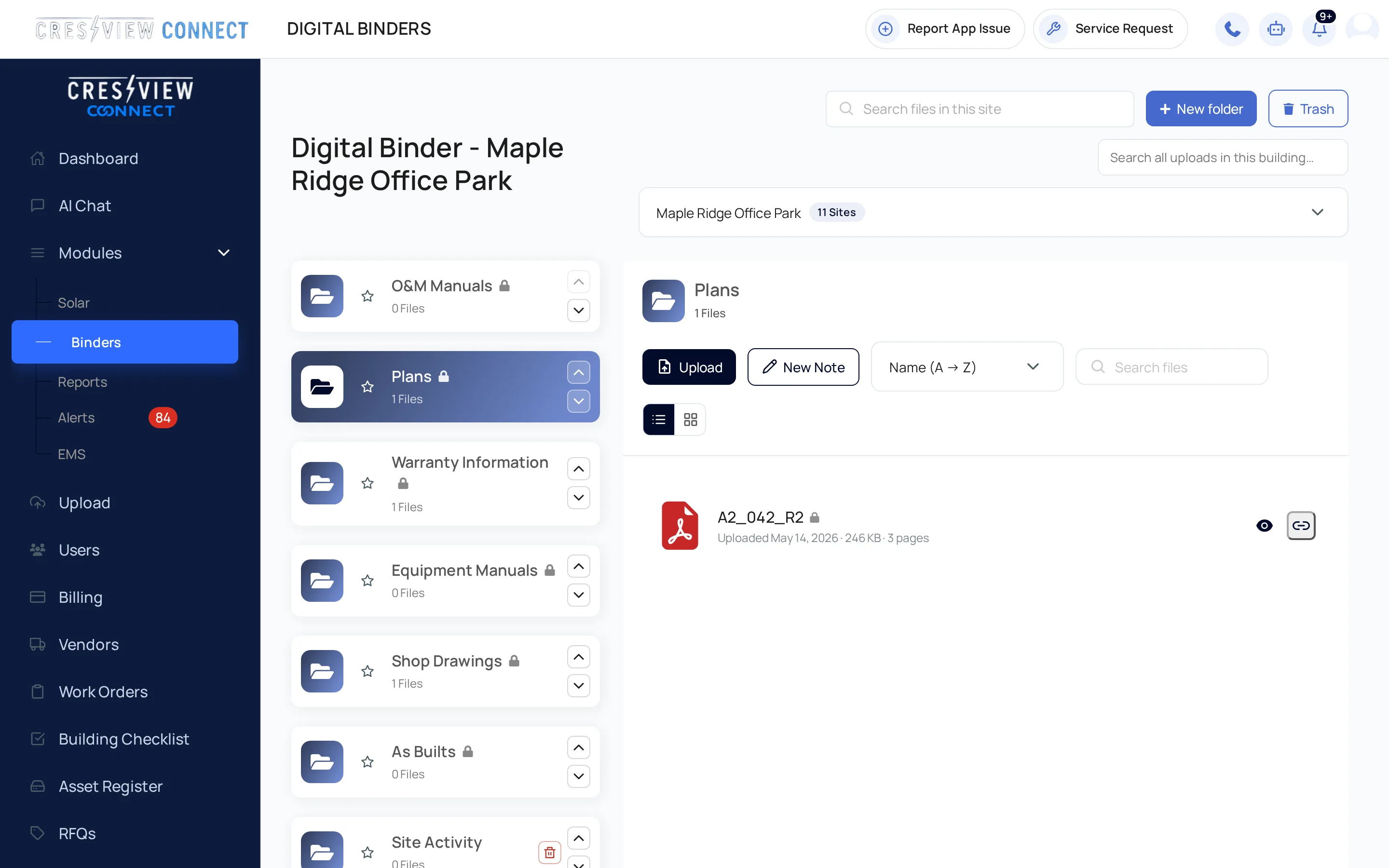1389x868 pixels.
Task: Open the O&M Manuals folder icon
Action: [322, 296]
